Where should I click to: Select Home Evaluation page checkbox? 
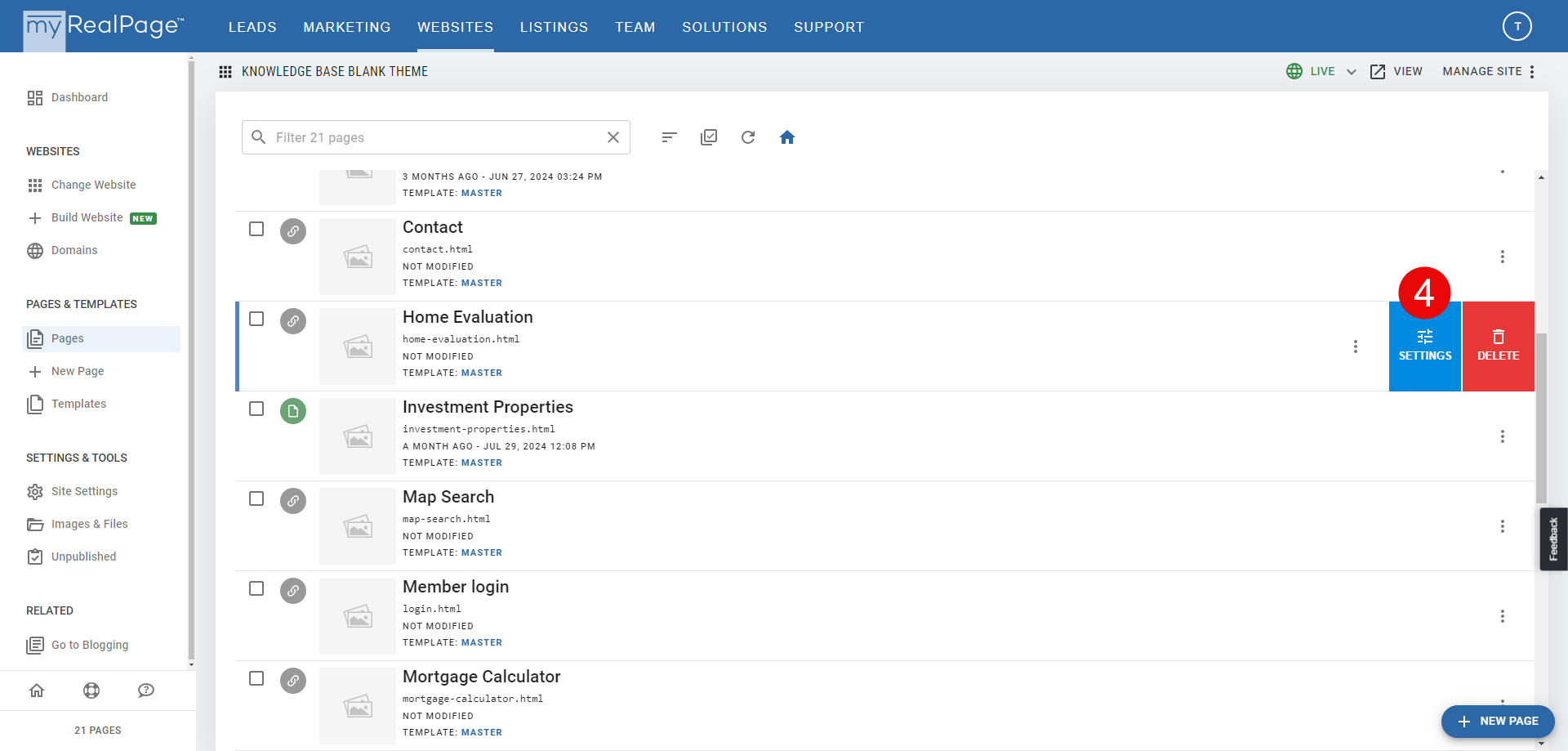pos(256,319)
